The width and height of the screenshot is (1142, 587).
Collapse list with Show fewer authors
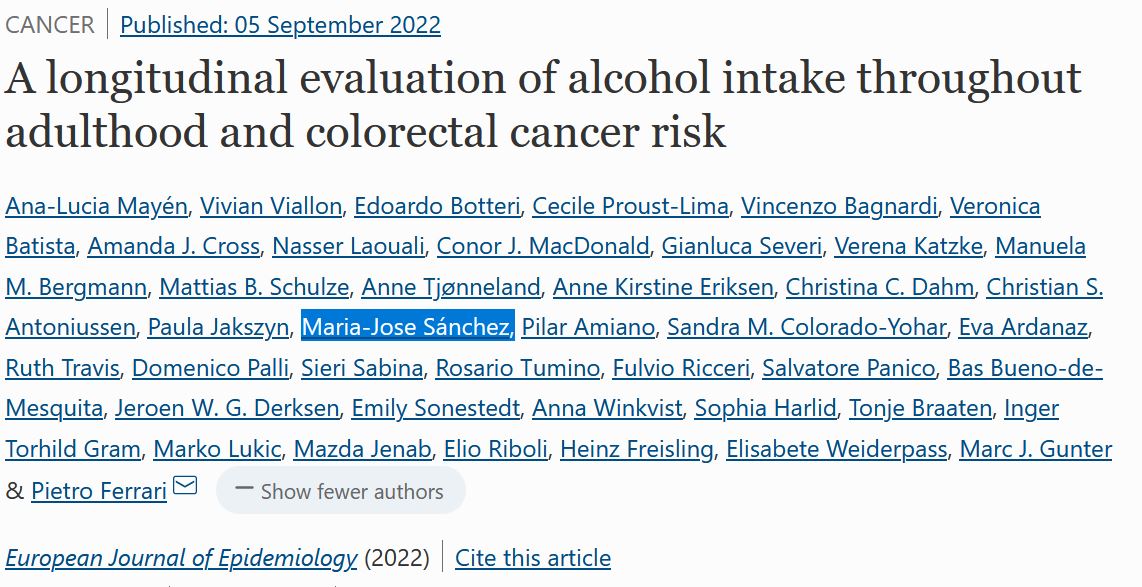341,491
